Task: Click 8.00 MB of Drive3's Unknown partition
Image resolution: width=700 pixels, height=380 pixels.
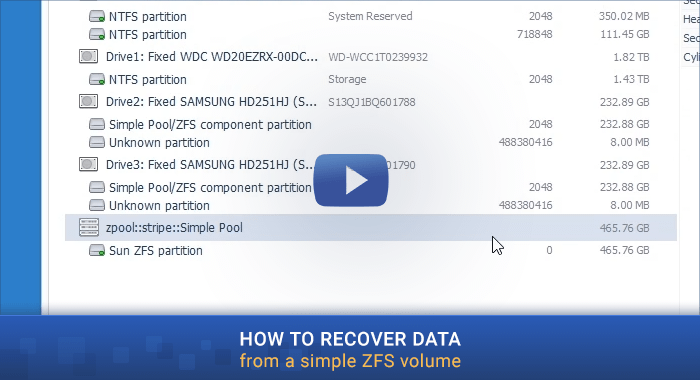Action: pyautogui.click(x=629, y=205)
